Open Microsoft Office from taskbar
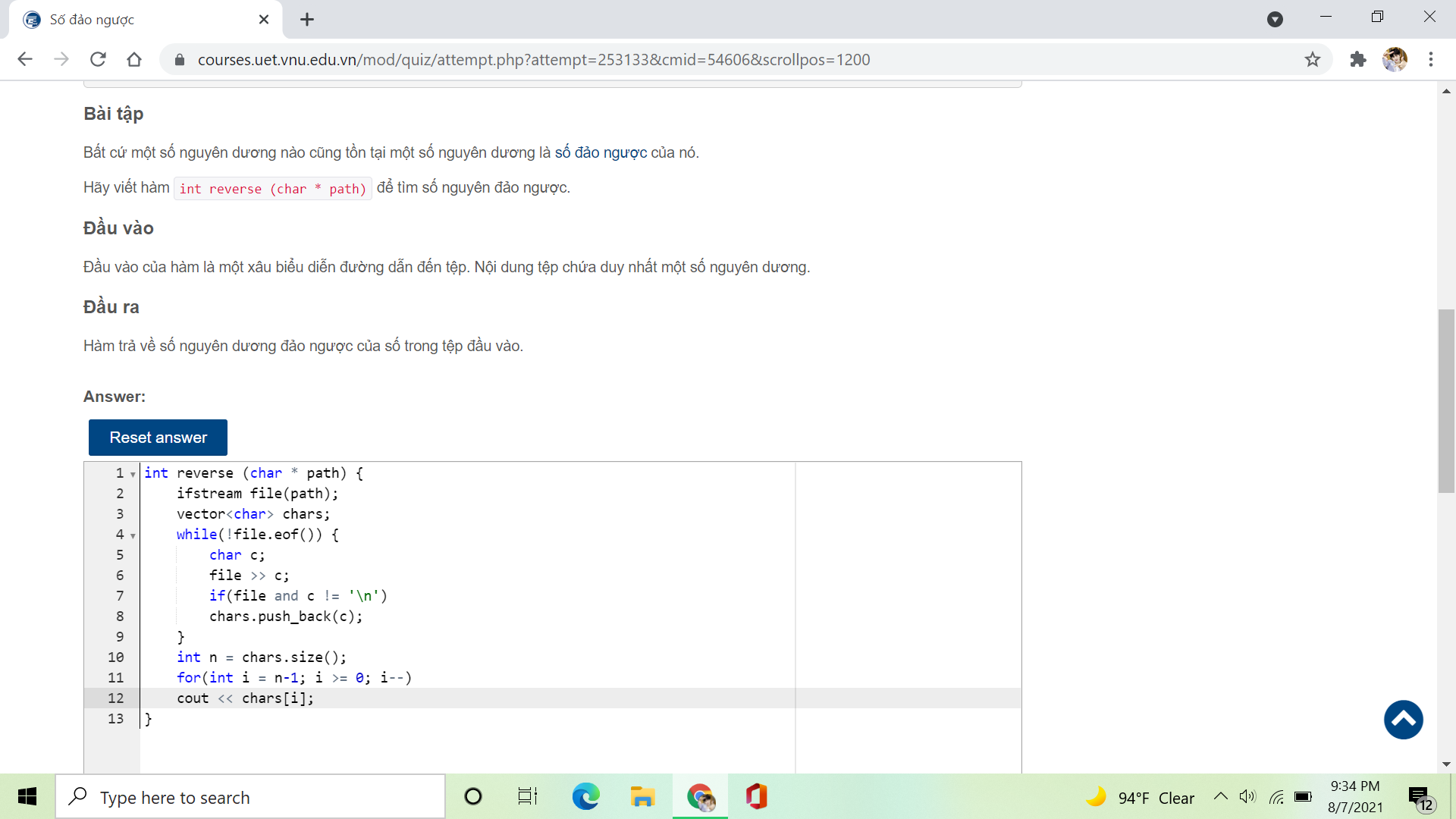 (x=757, y=797)
